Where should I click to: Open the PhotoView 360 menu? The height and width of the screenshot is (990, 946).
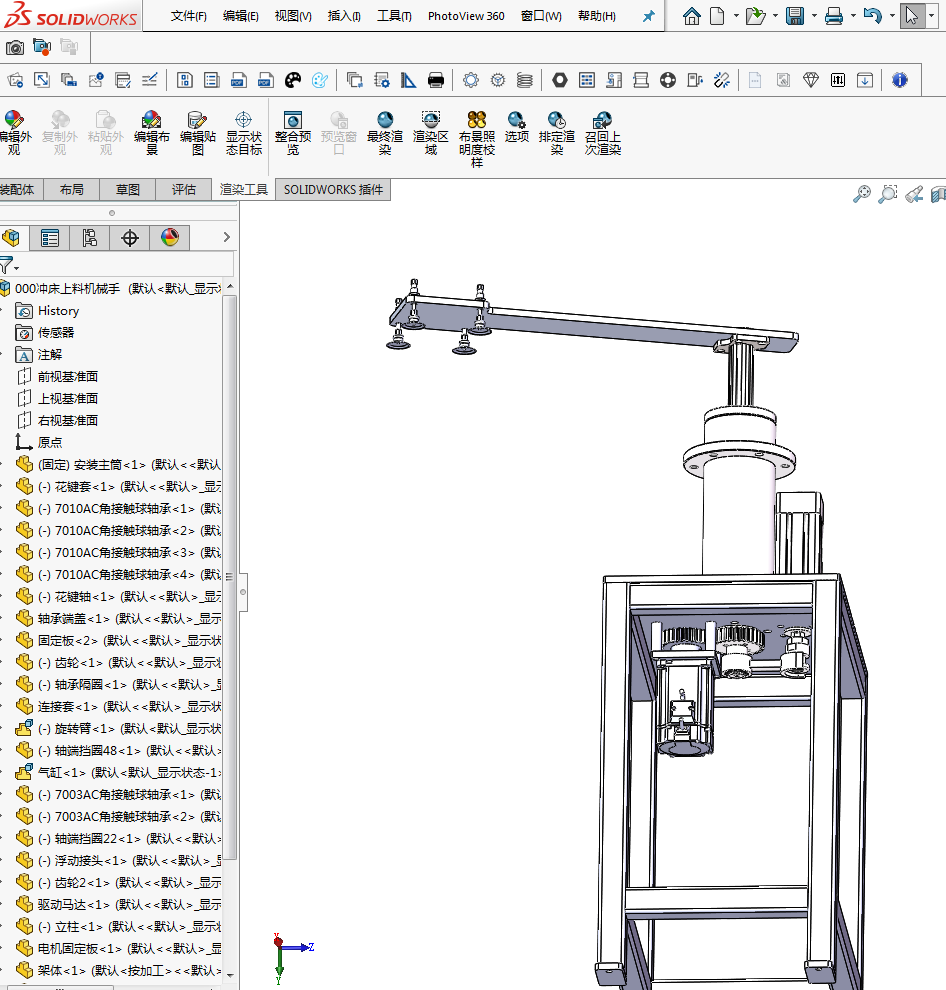[x=466, y=16]
